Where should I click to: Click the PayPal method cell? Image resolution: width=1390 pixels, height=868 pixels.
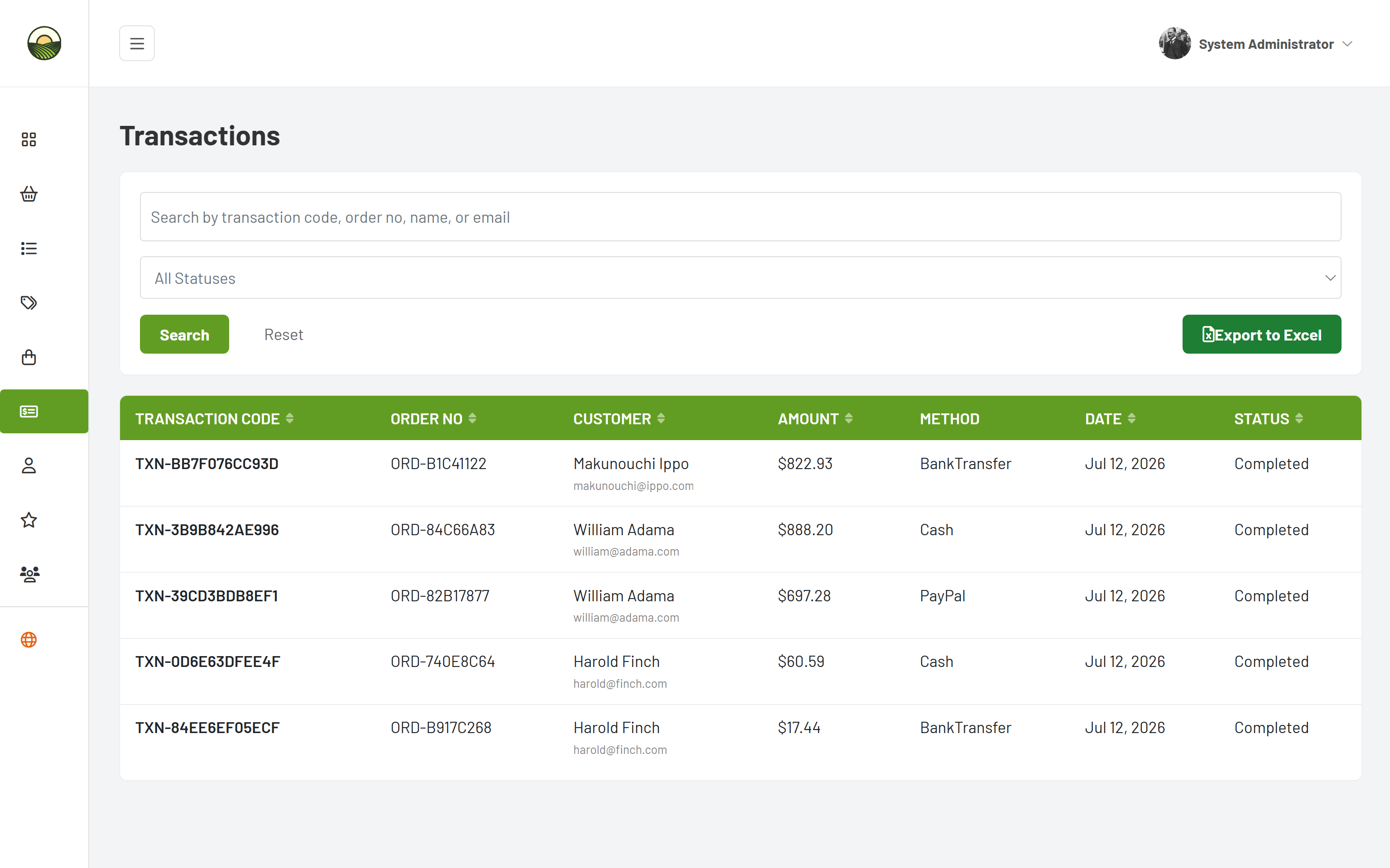click(942, 596)
